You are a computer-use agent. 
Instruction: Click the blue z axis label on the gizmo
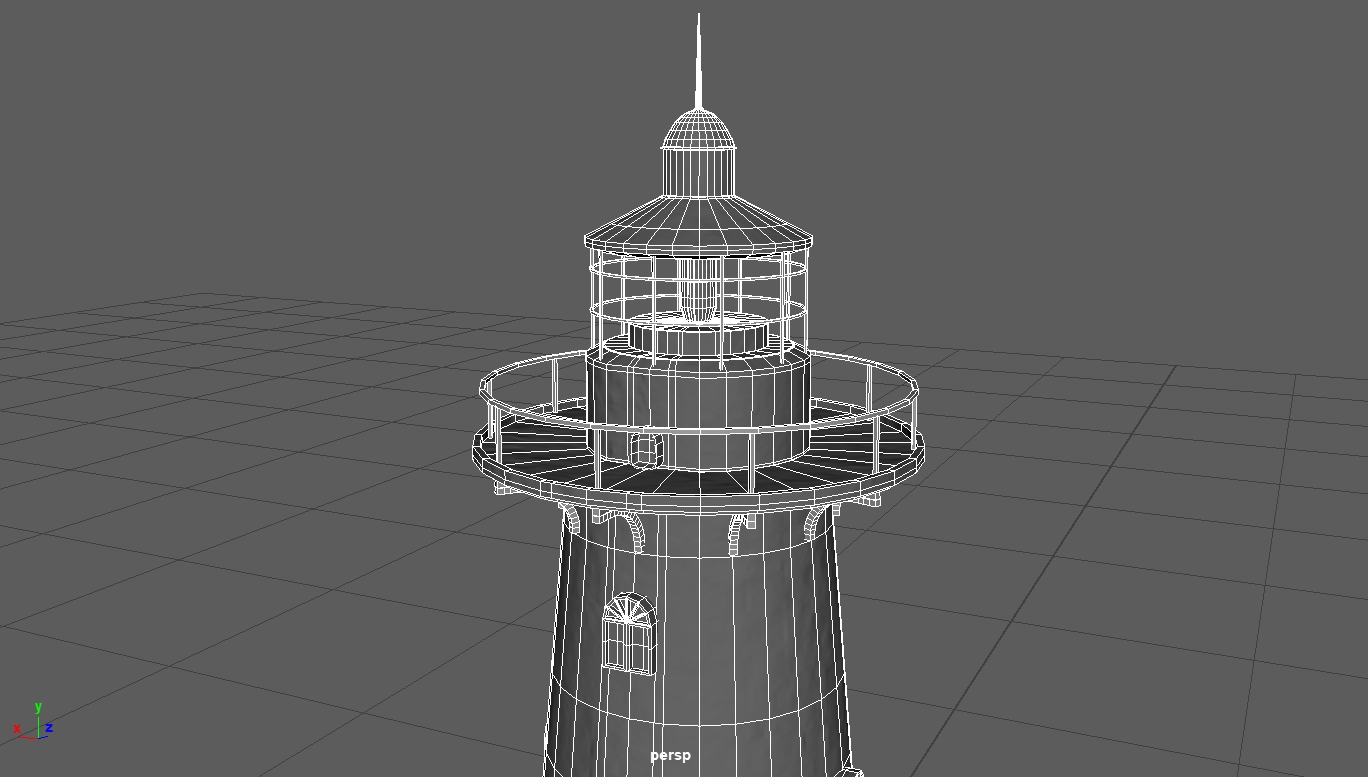tap(48, 728)
